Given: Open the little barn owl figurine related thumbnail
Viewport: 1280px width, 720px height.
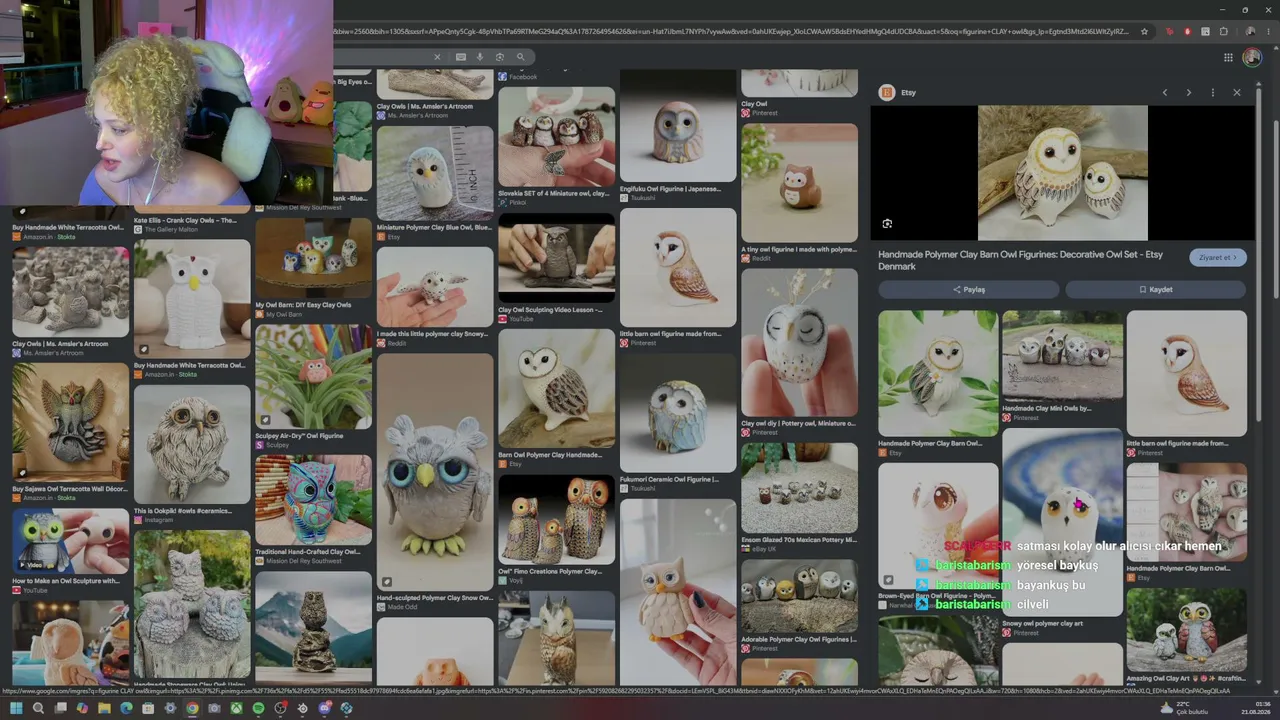Looking at the screenshot, I should tap(1187, 372).
